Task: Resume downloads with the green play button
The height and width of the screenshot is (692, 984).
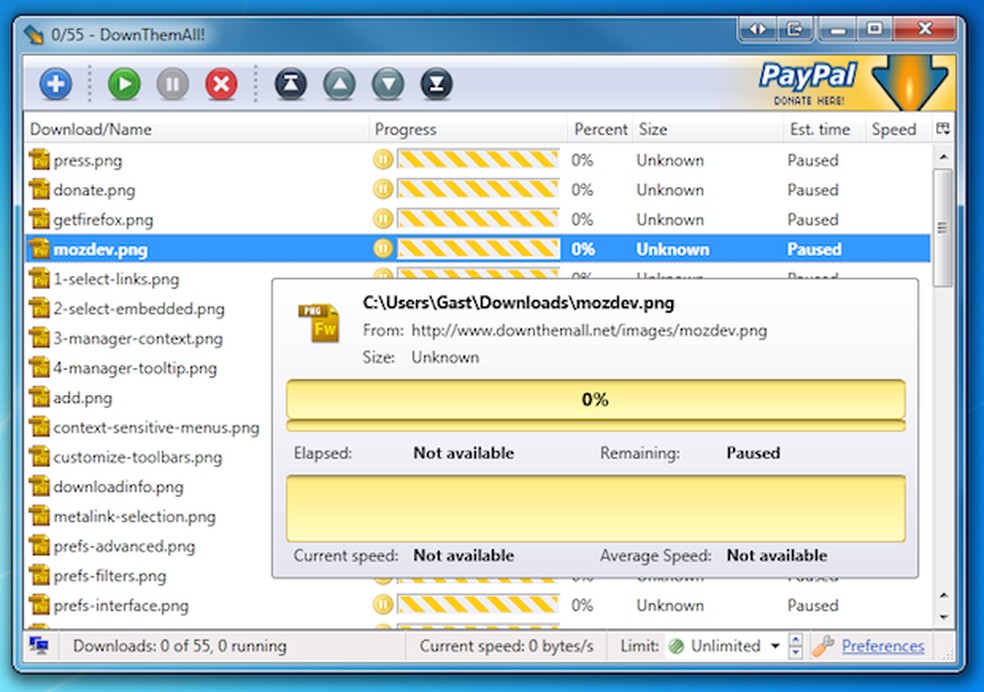Action: [124, 84]
